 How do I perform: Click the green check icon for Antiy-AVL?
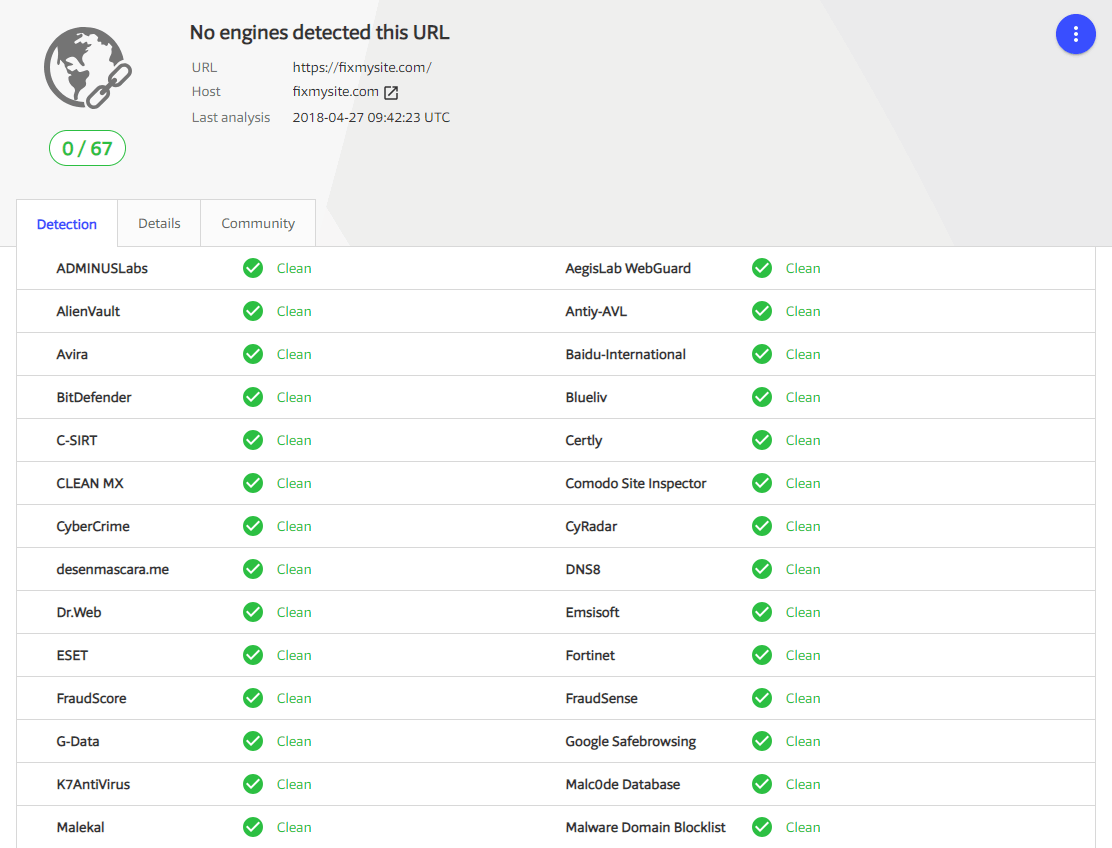pyautogui.click(x=762, y=311)
